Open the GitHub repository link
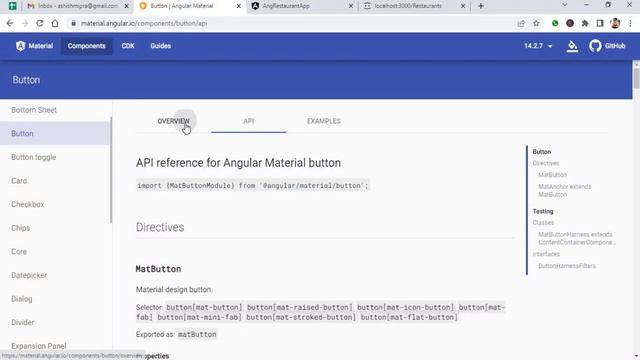 [x=607, y=46]
